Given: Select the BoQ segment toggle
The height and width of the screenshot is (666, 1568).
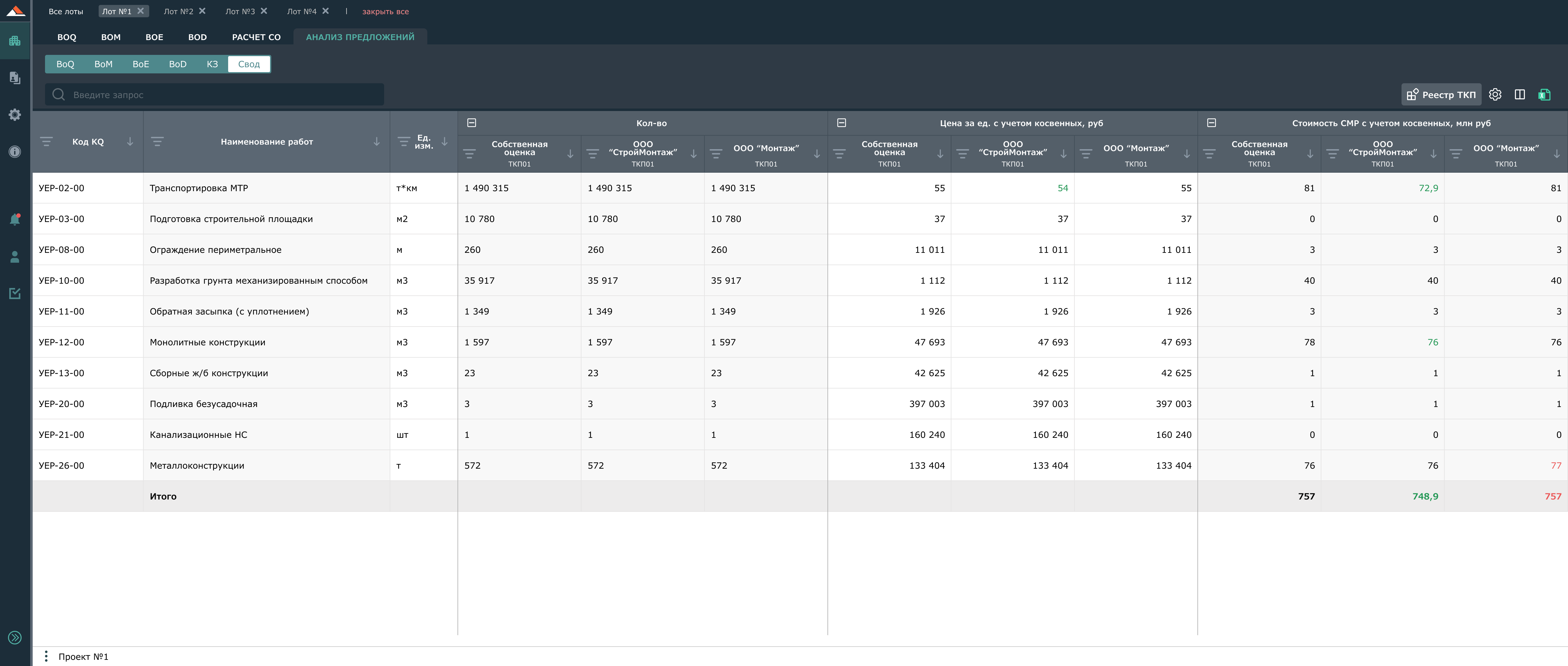Looking at the screenshot, I should click(65, 64).
